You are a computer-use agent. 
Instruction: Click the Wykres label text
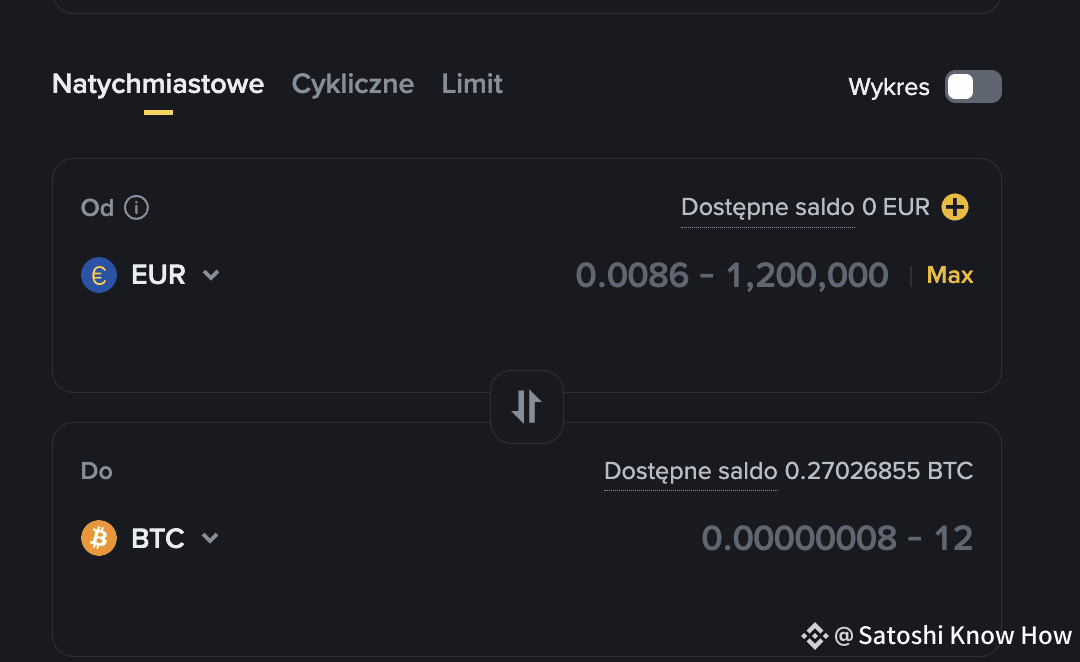pyautogui.click(x=889, y=87)
